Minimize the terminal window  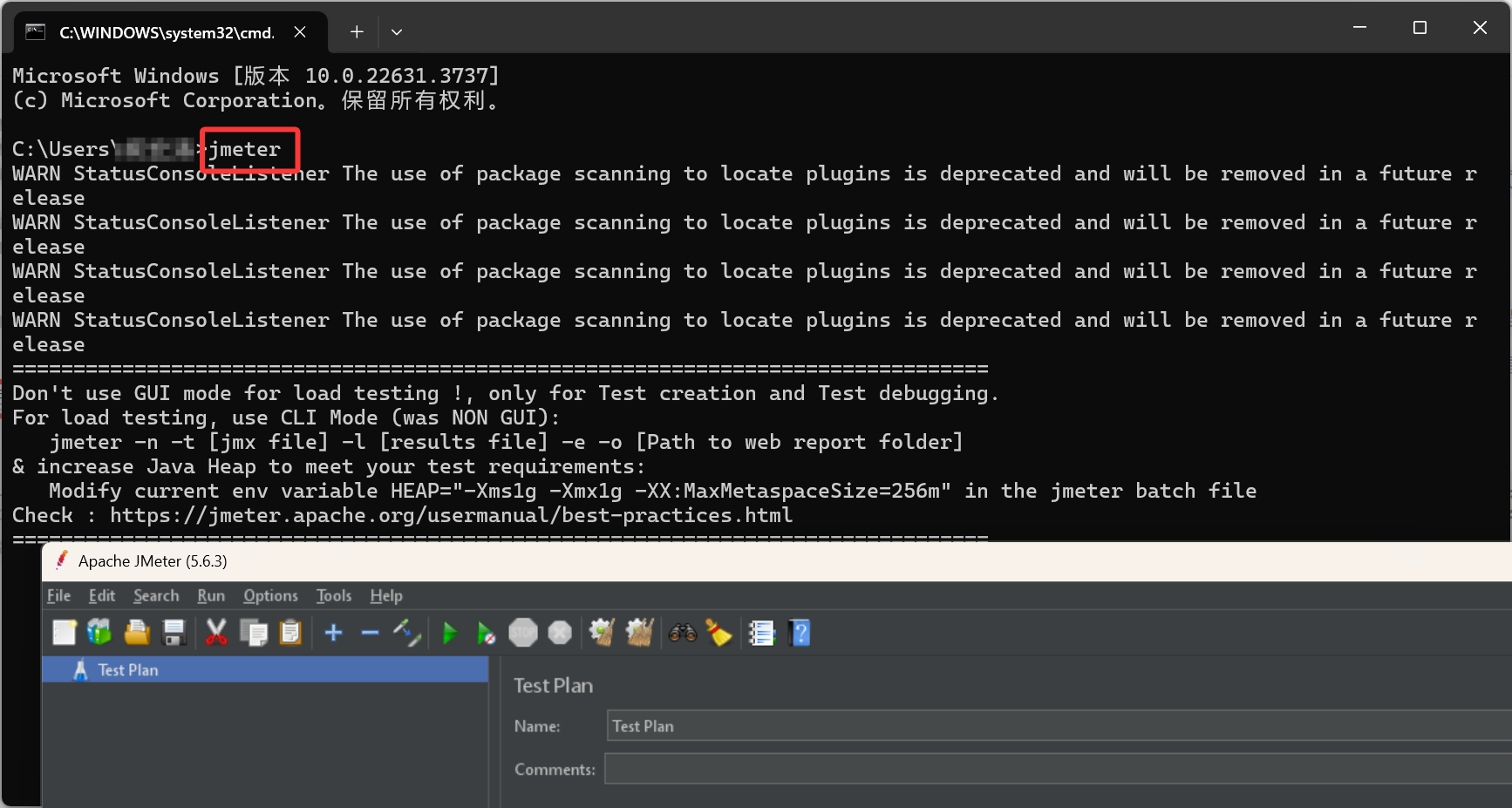1359,28
